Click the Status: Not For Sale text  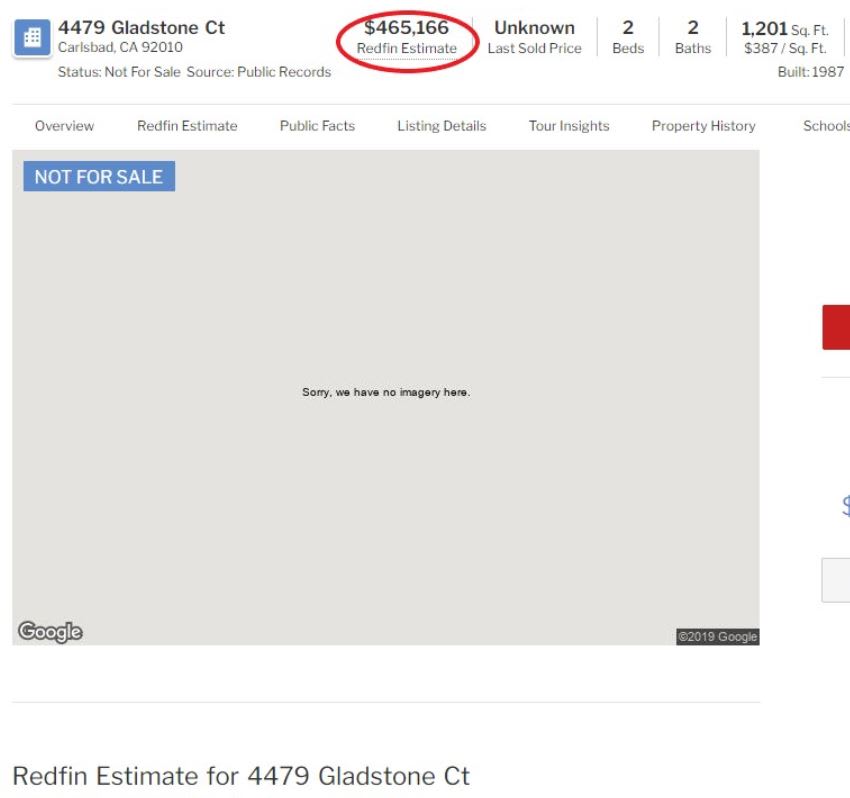pos(119,72)
